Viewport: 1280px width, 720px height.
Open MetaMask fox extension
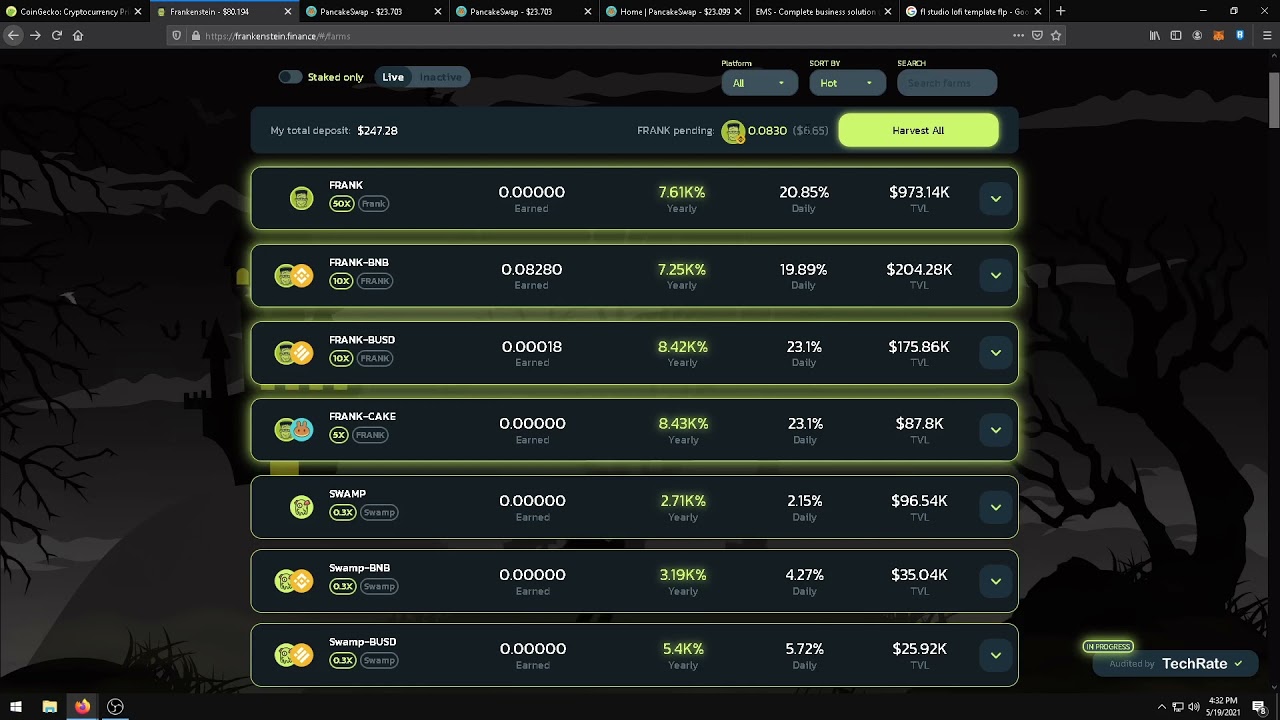pyautogui.click(x=1218, y=35)
